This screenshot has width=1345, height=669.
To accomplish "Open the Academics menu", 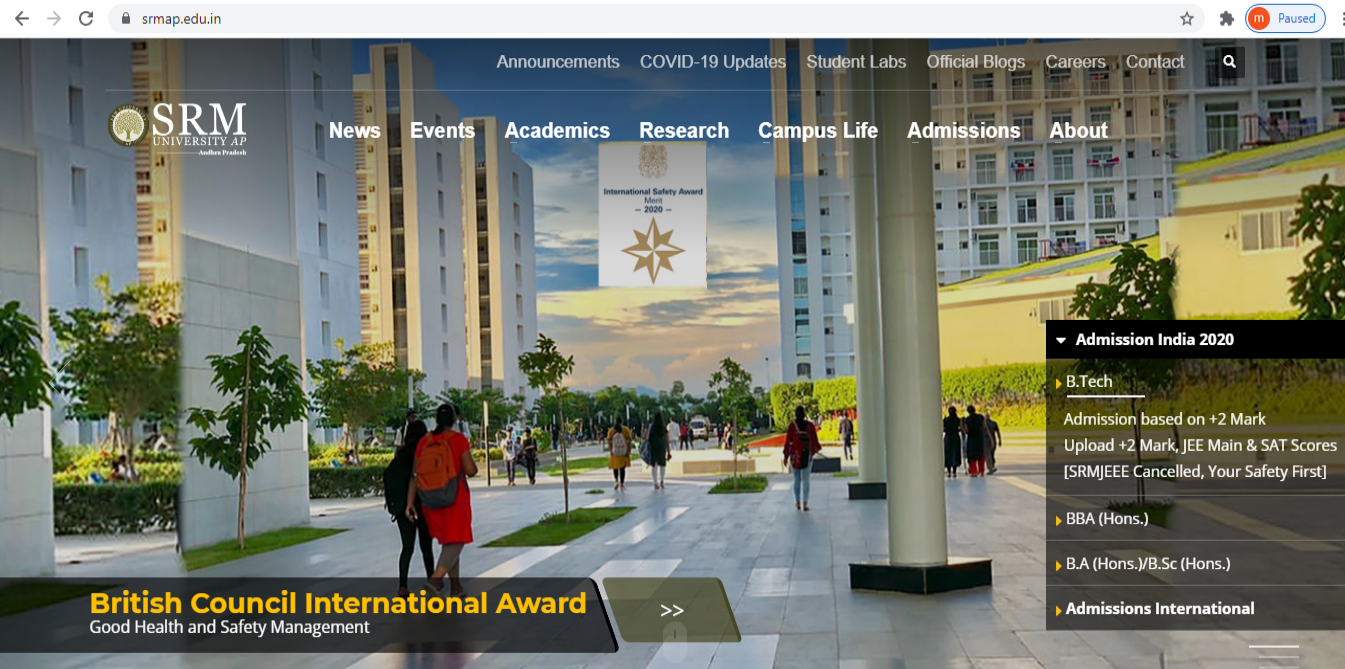I will click(x=557, y=131).
